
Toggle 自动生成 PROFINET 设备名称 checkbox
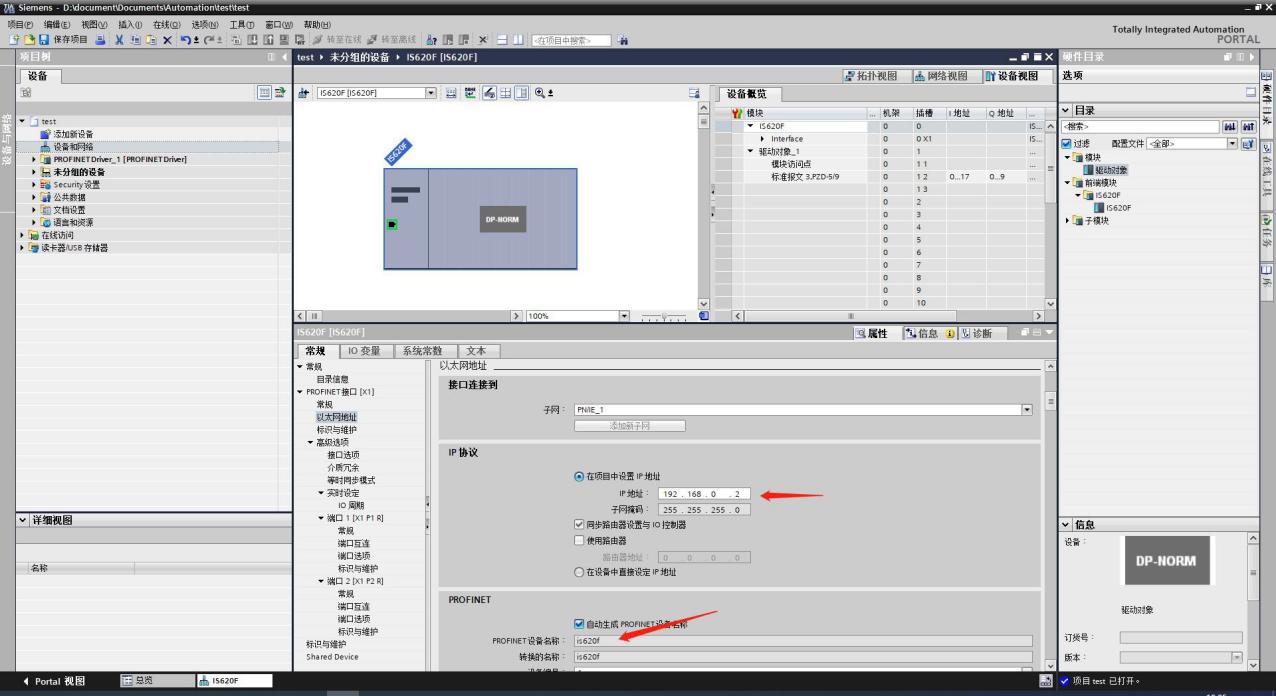pos(579,623)
